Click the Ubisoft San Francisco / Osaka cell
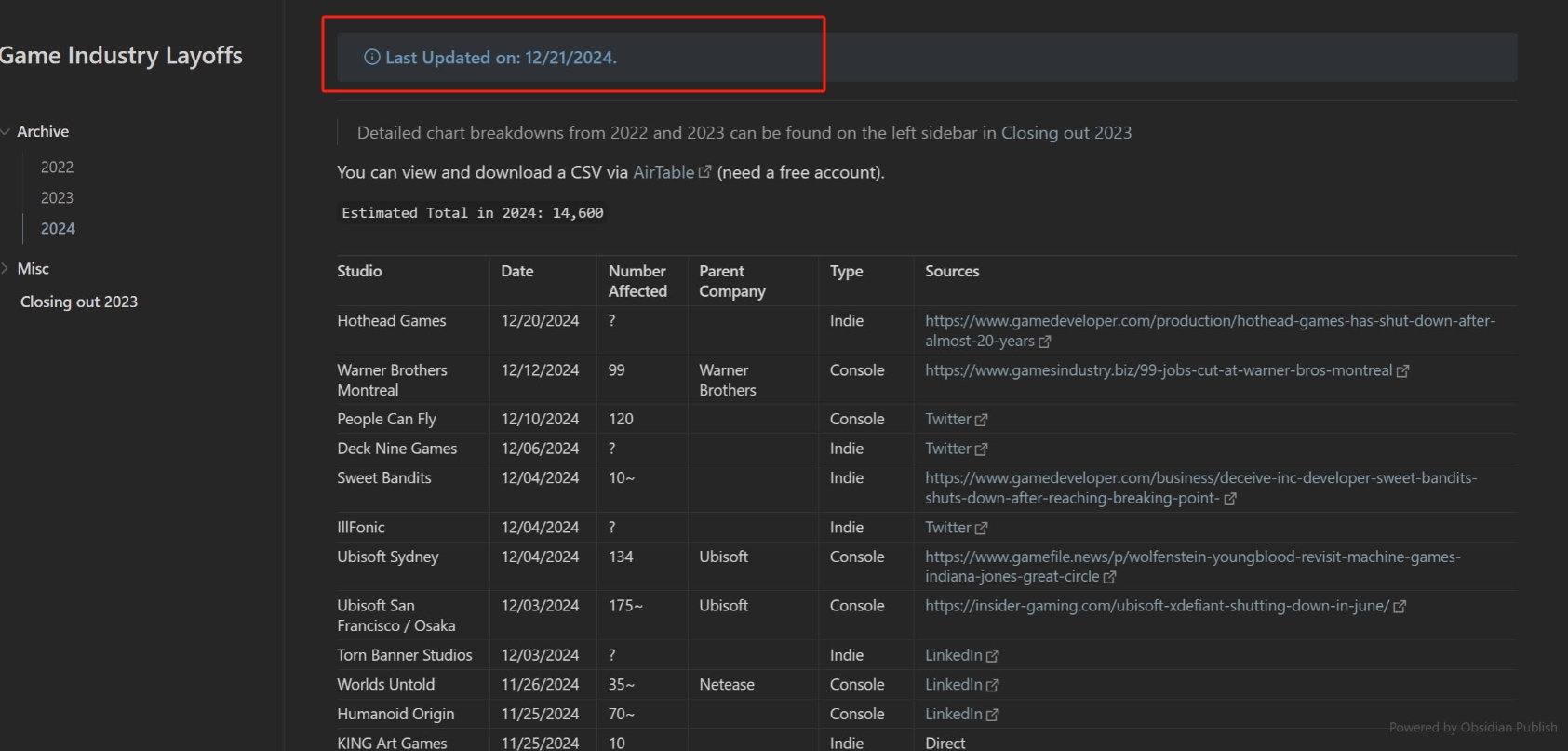The image size is (1568, 751). coord(396,615)
